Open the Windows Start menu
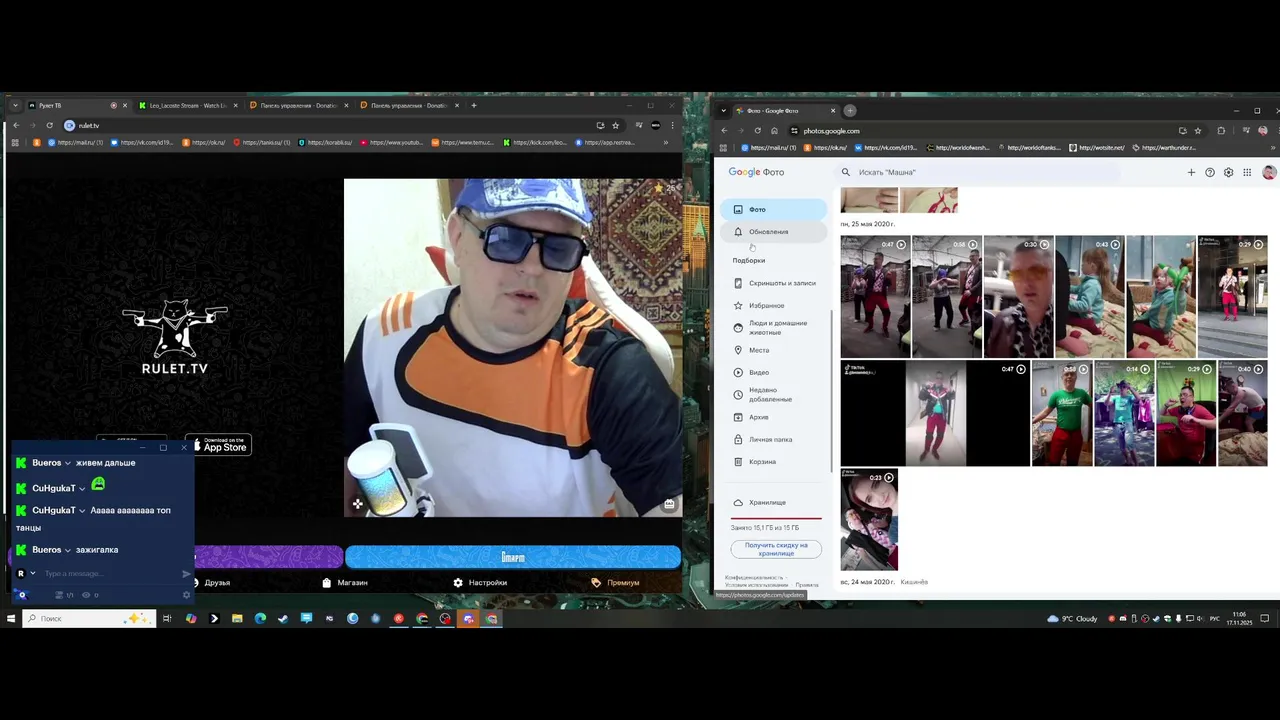Image resolution: width=1280 pixels, height=720 pixels. [11, 619]
